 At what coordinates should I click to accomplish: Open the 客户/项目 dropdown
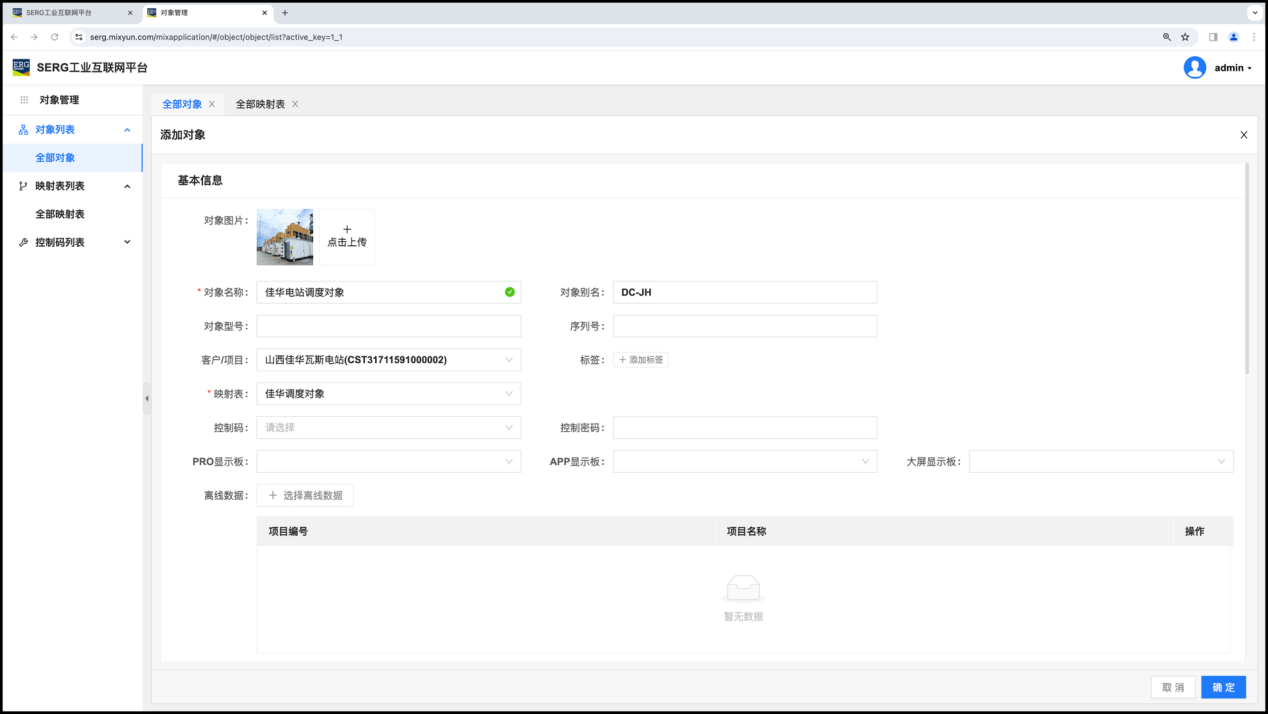click(x=388, y=360)
